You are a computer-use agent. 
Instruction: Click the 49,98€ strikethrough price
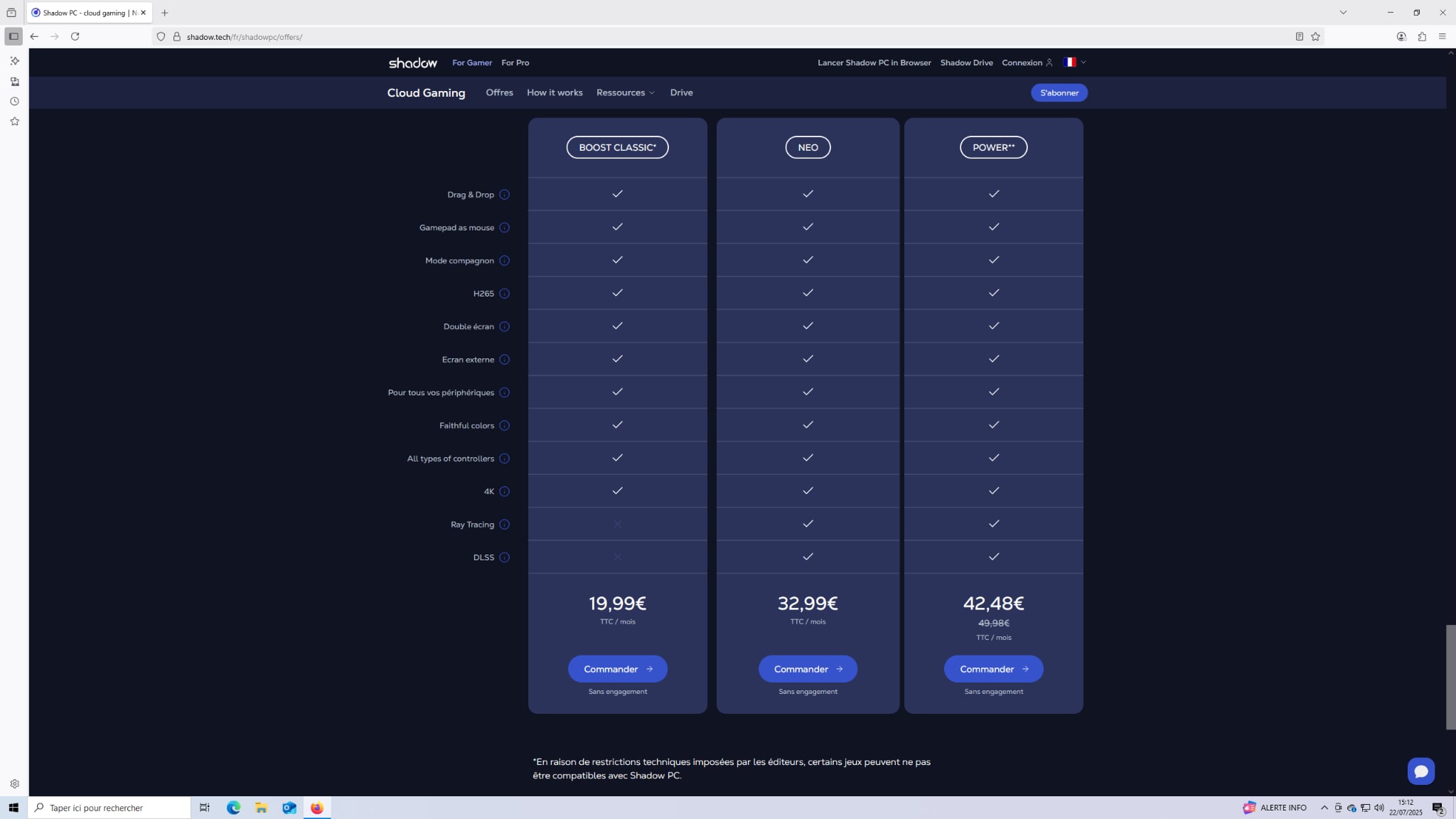[x=993, y=623]
